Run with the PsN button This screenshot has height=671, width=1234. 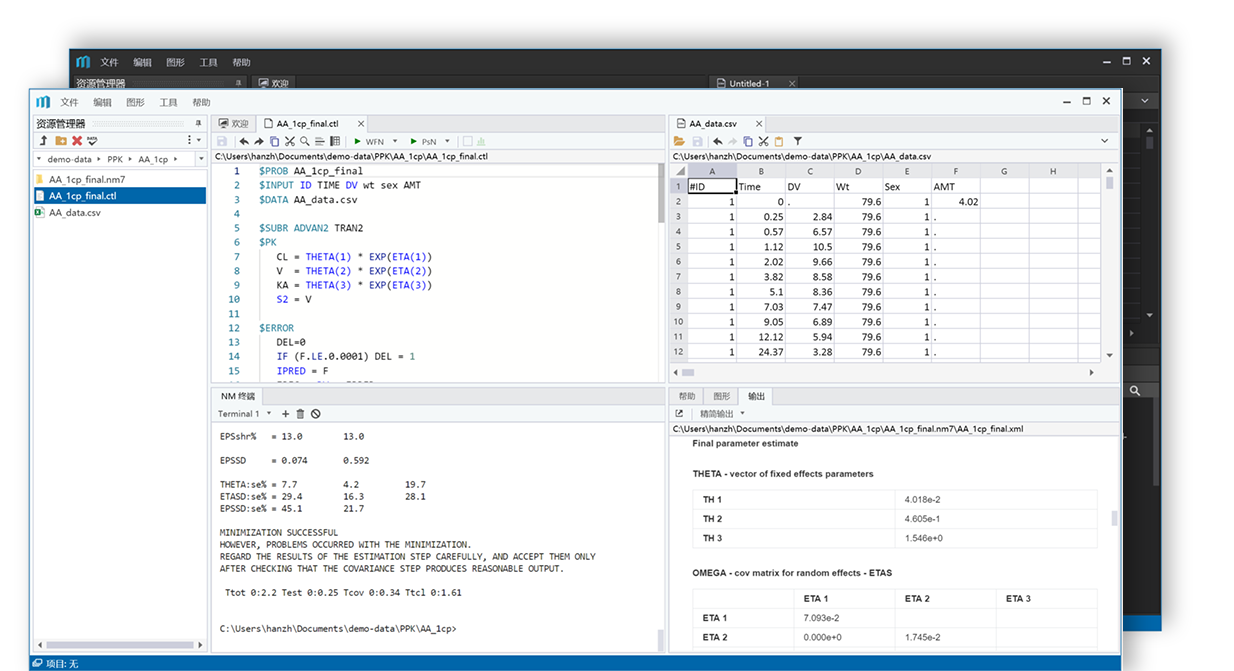pyautogui.click(x=423, y=141)
